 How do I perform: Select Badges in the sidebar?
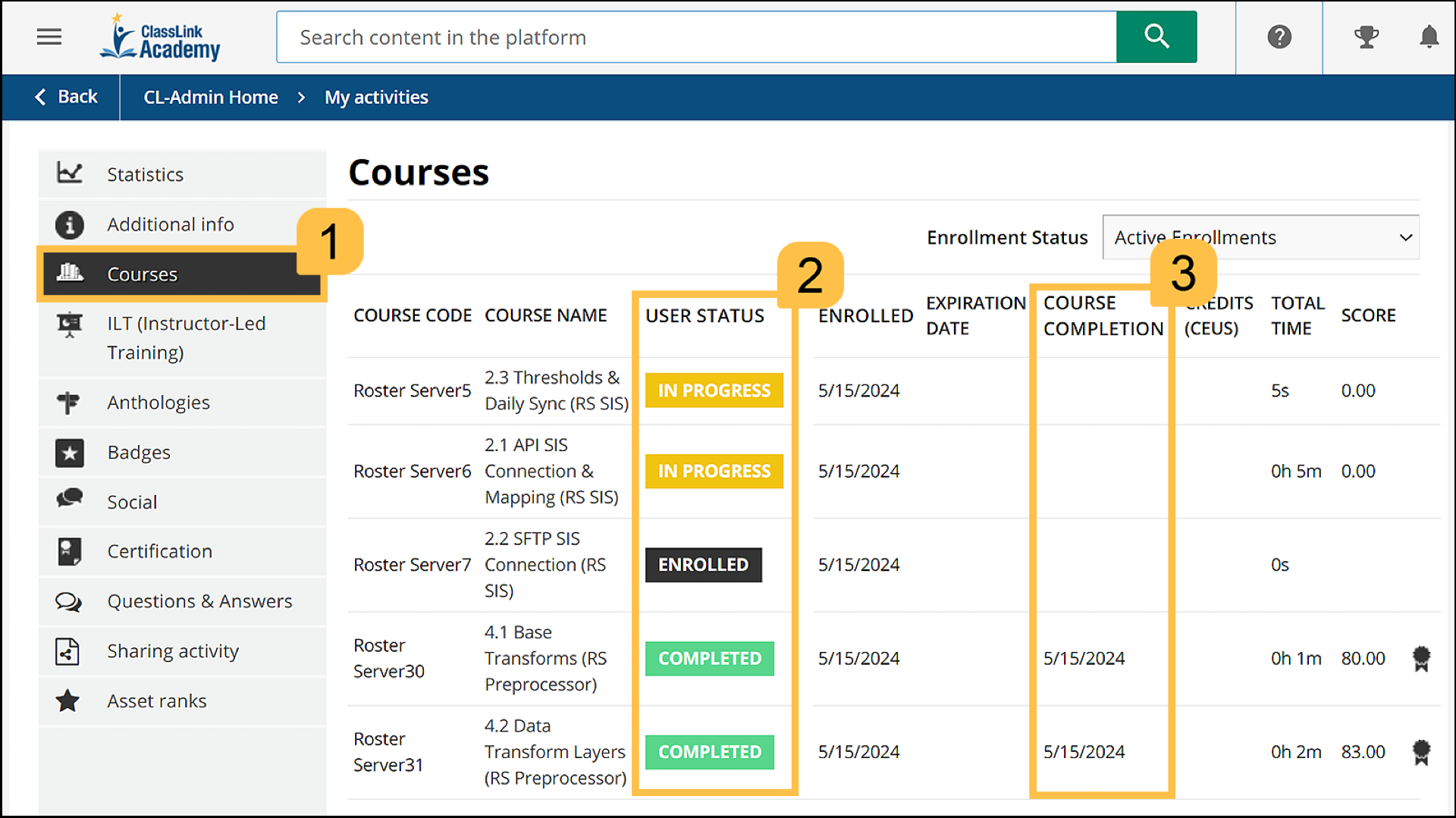click(139, 453)
